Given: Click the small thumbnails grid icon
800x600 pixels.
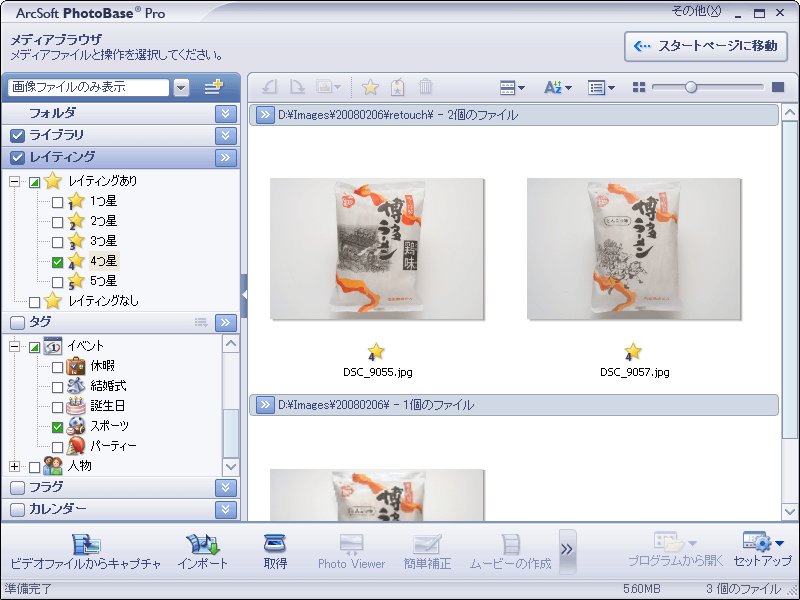Looking at the screenshot, I should [x=639, y=87].
